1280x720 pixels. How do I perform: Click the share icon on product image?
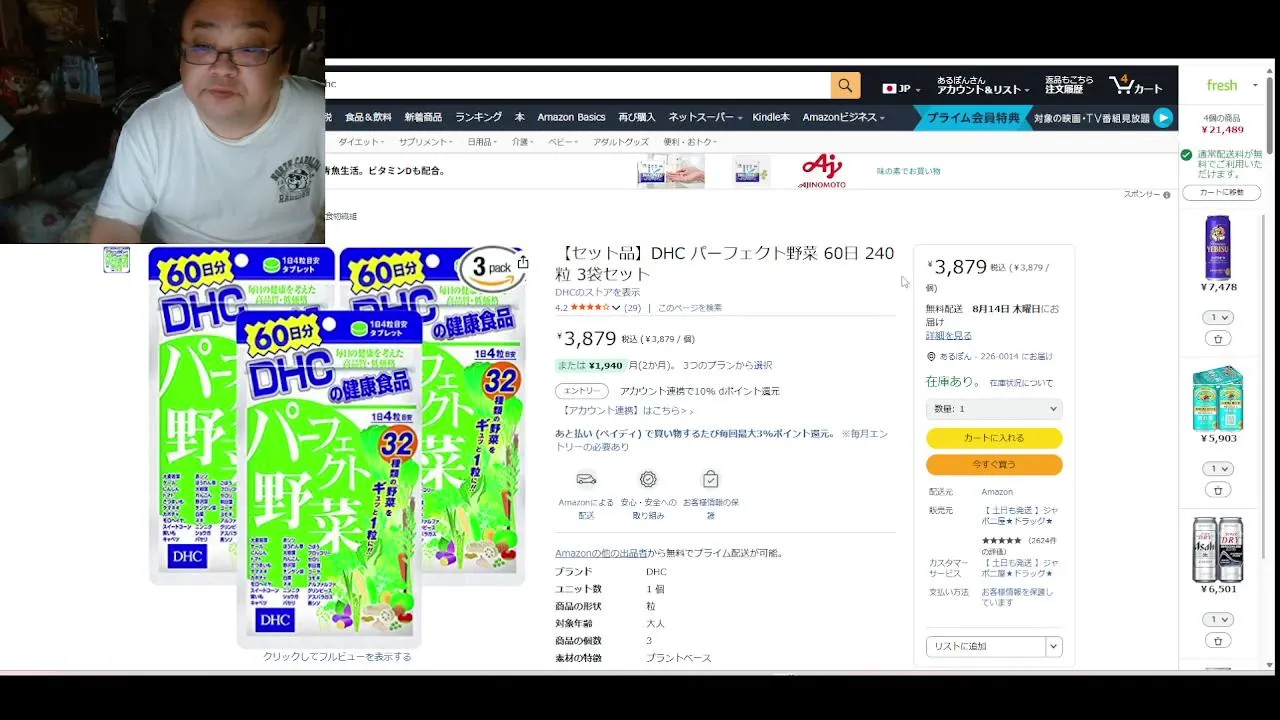pos(522,262)
